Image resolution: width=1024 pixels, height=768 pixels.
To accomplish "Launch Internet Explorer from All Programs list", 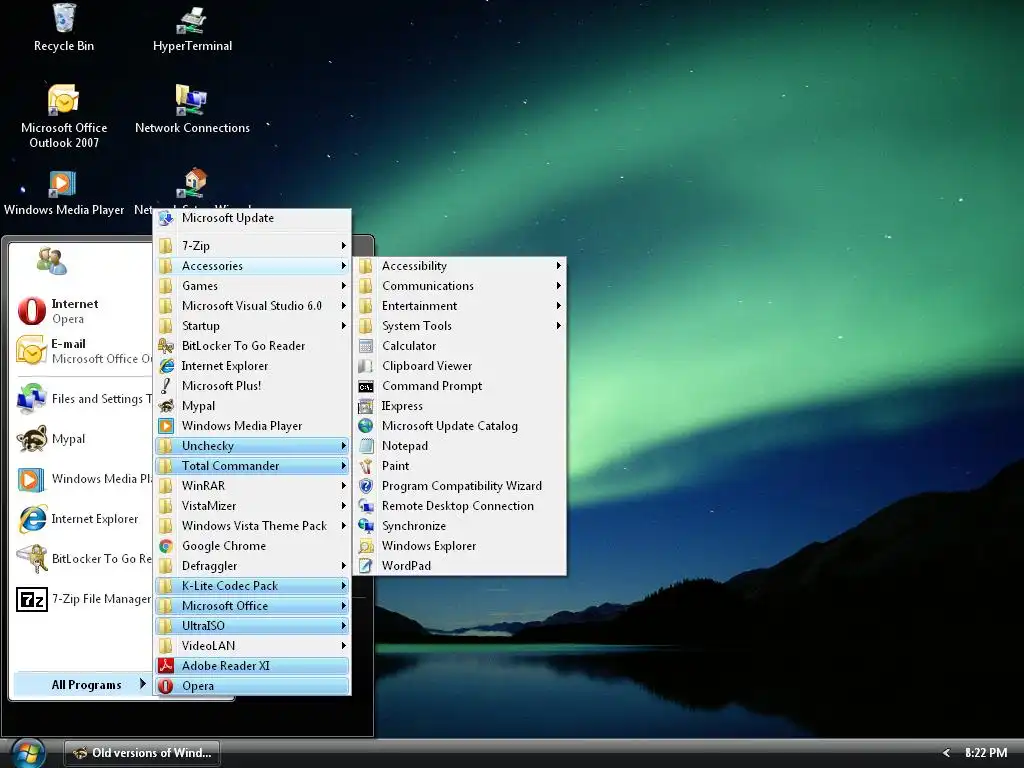I will click(252, 366).
